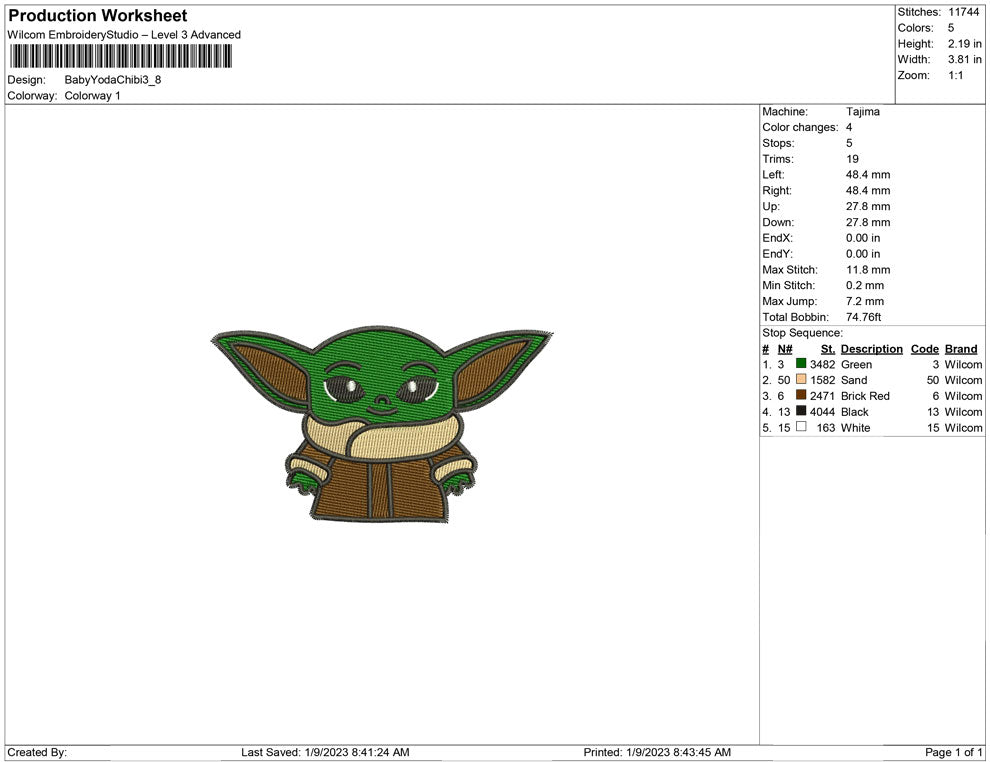990x762 pixels.
Task: Click the Page 1 of 1 indicator
Action: tap(954, 752)
